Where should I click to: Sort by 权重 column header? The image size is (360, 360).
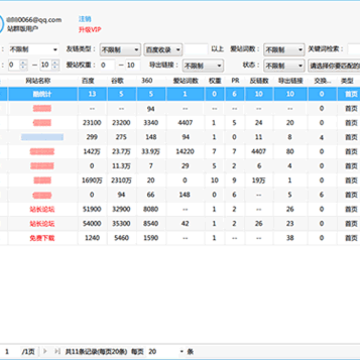click(x=215, y=81)
